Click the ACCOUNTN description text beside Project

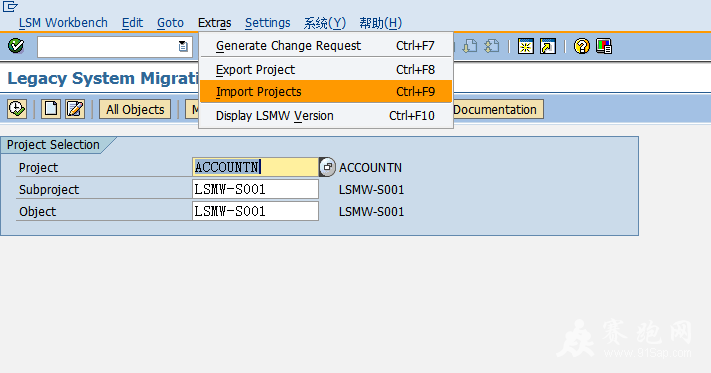click(370, 168)
